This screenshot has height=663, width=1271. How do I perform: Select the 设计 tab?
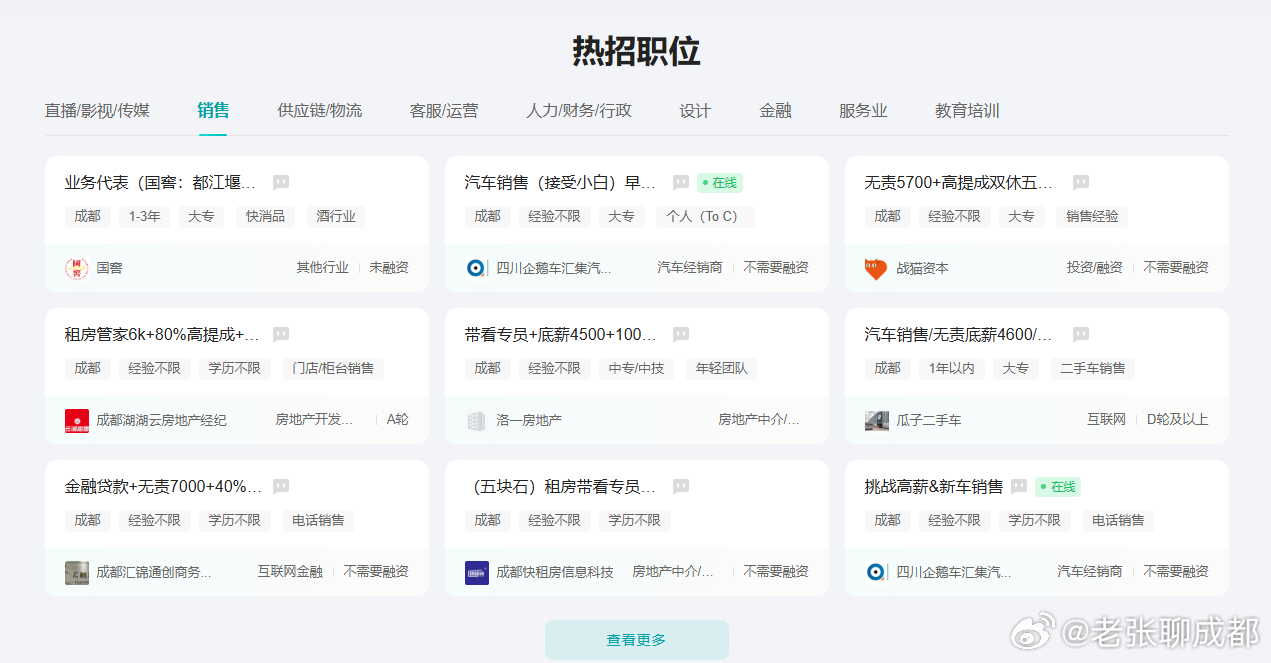click(x=695, y=110)
